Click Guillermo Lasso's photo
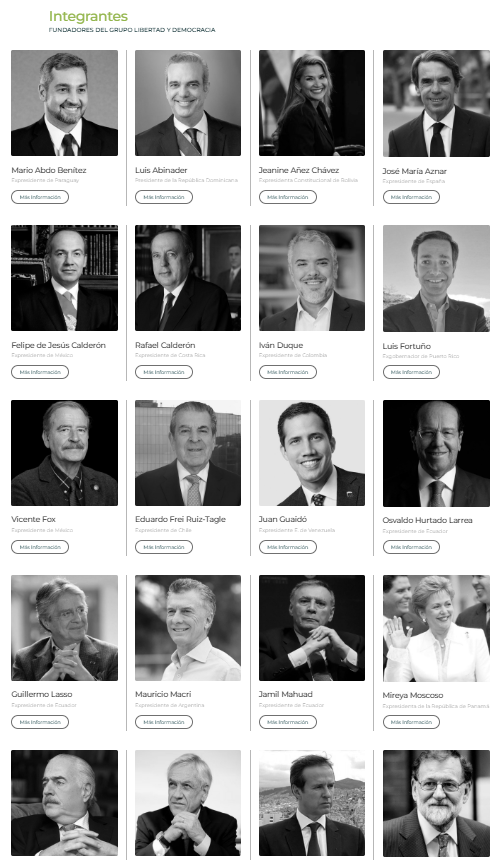The height and width of the screenshot is (860, 494). click(65, 628)
